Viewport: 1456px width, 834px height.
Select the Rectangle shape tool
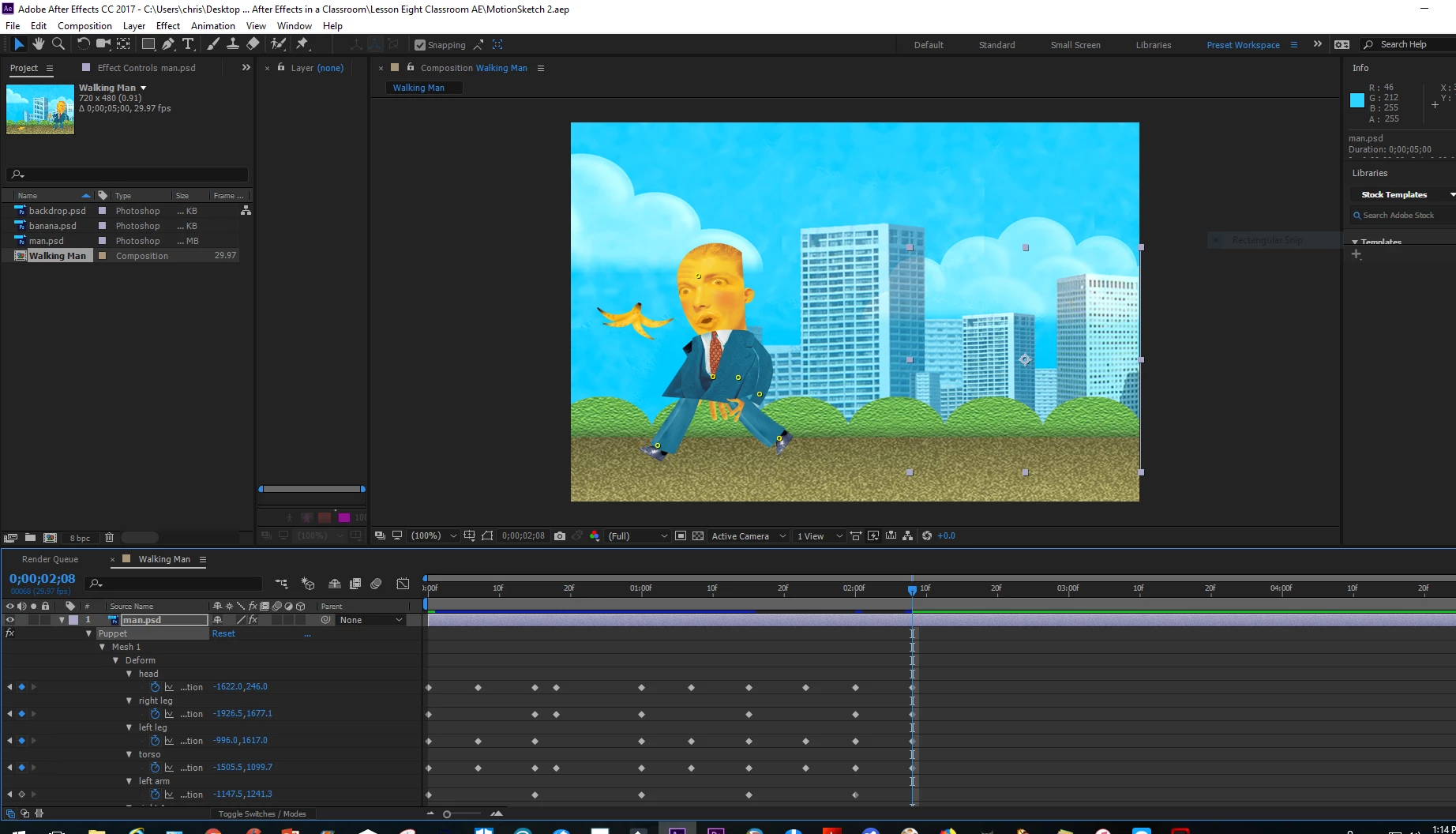pos(148,44)
